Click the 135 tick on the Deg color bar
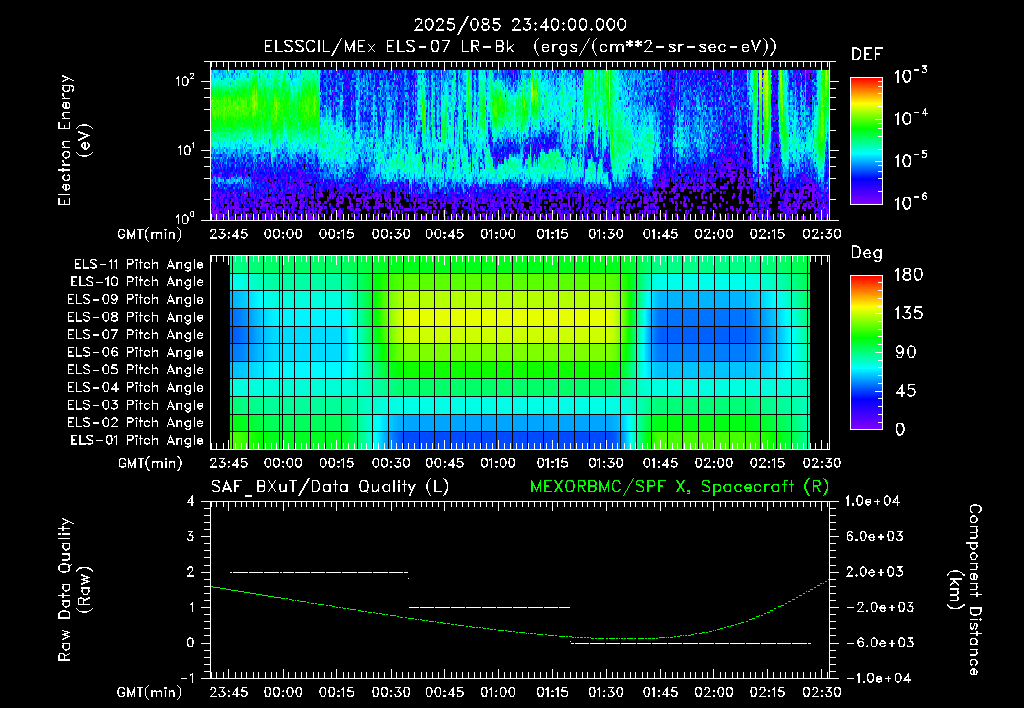Image resolution: width=1024 pixels, height=708 pixels. (x=908, y=314)
